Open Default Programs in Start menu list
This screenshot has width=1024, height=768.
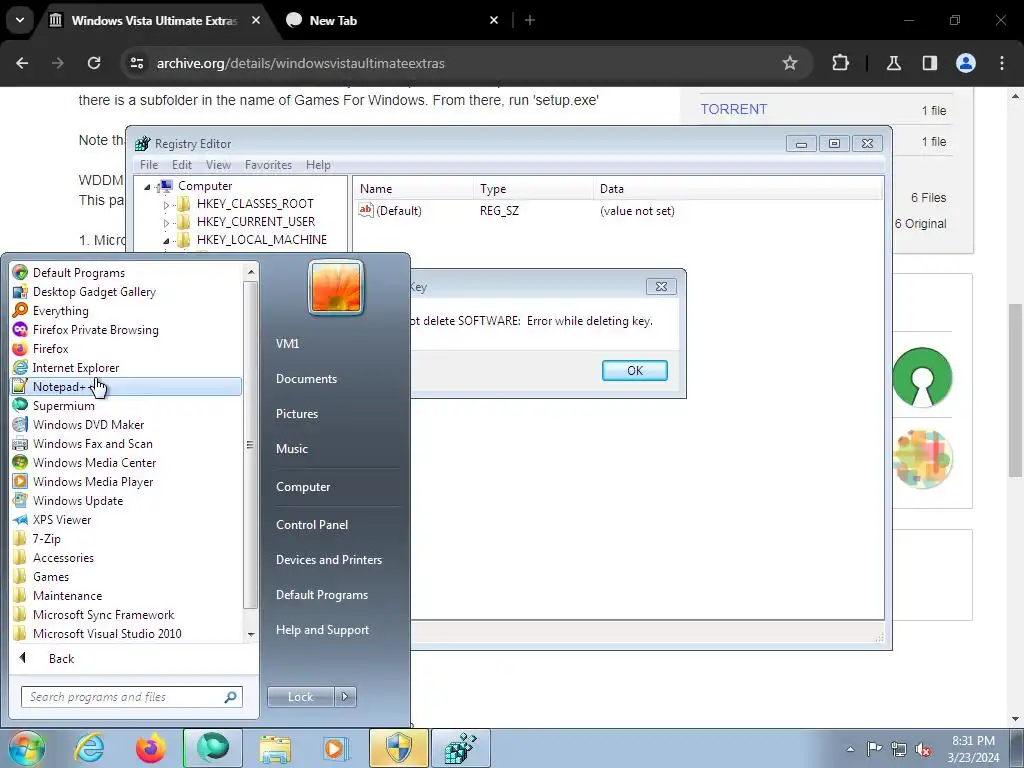point(78,273)
